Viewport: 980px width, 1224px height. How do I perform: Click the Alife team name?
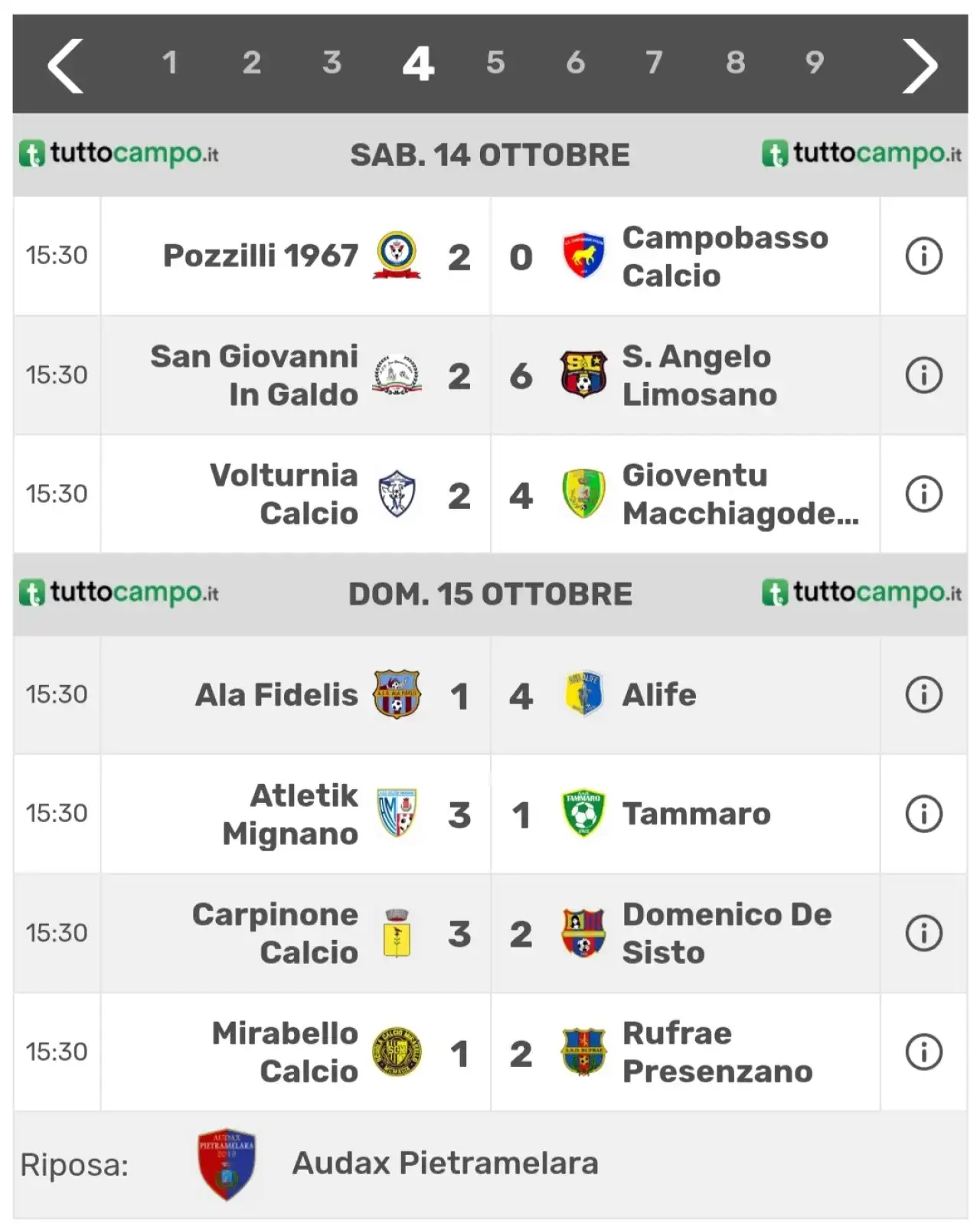659,695
